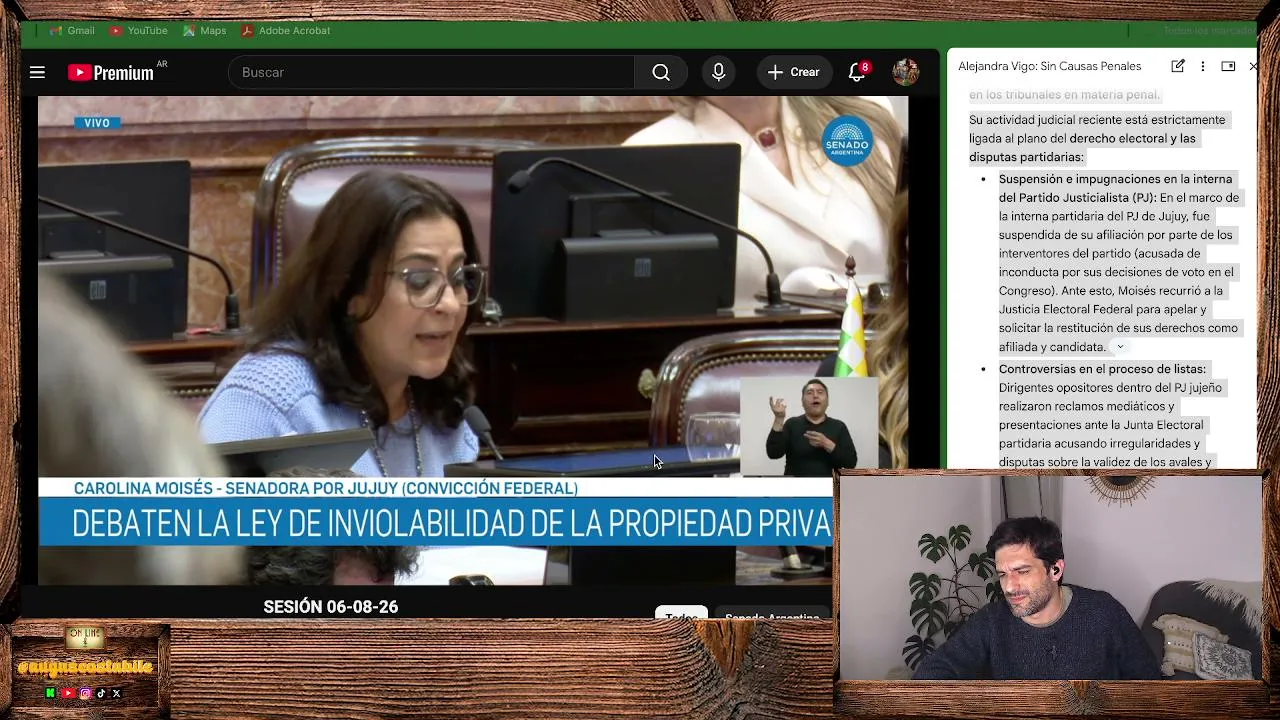Click 'Suspensión e impugnaciones en la interna' heading

(1115, 179)
